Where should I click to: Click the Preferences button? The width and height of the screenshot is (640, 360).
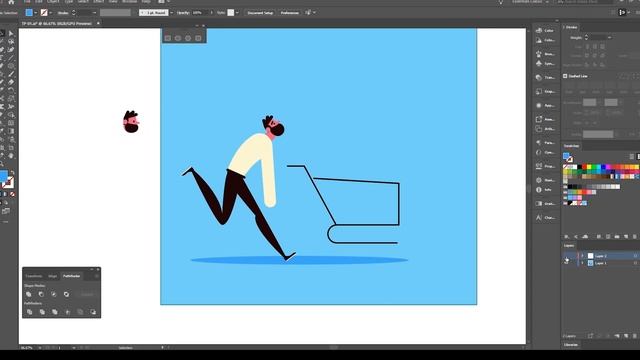(x=289, y=13)
